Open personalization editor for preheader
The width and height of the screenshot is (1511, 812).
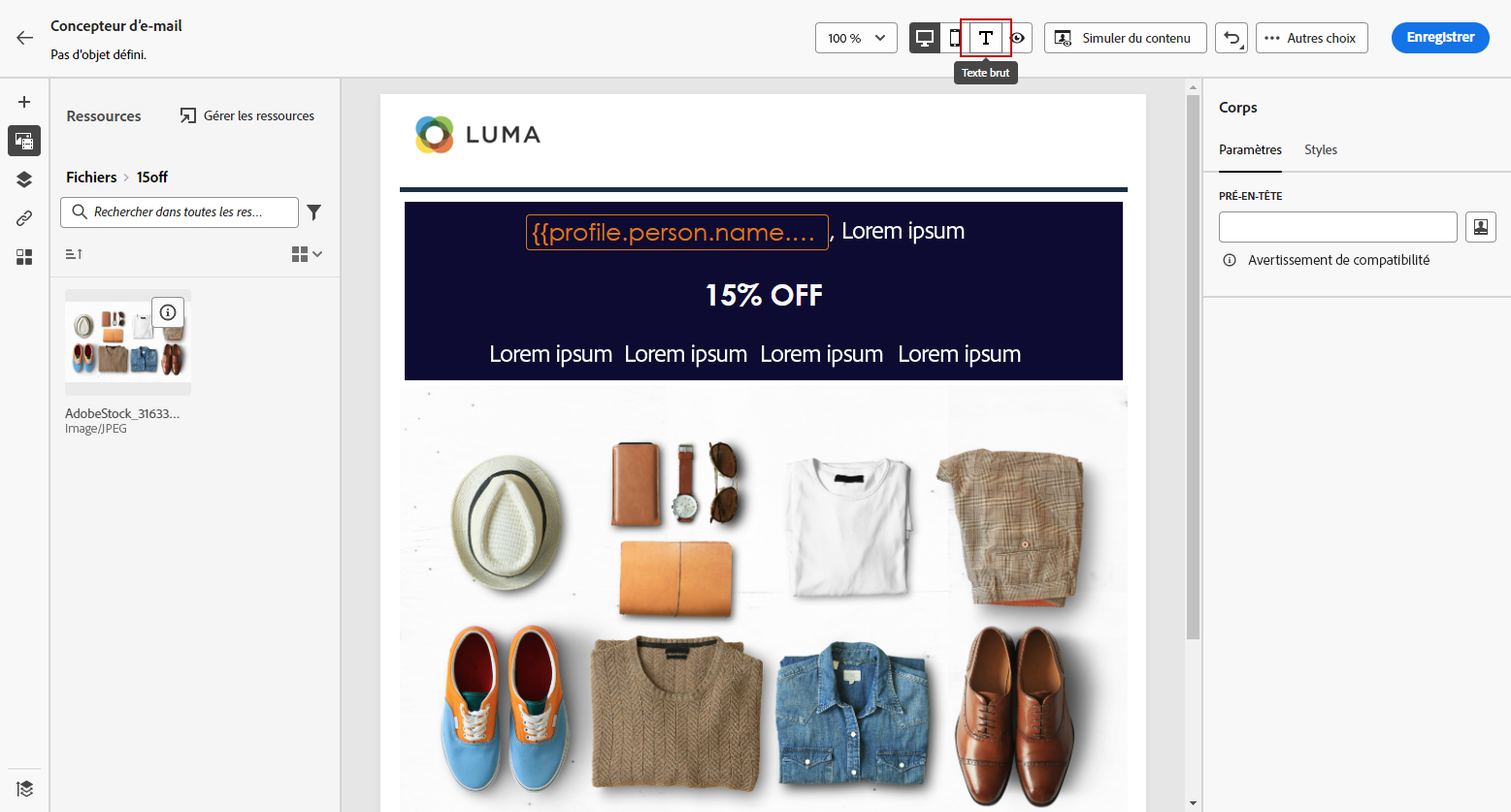point(1481,227)
